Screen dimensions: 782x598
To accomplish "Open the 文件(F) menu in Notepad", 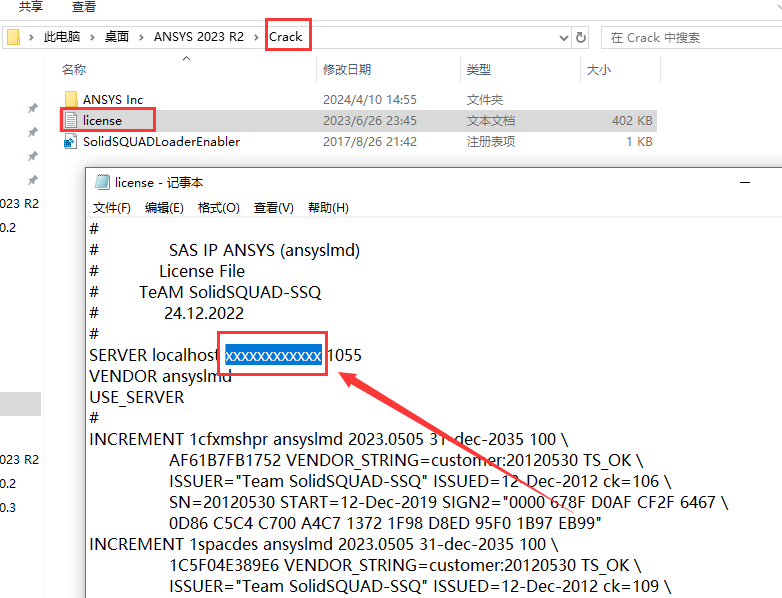I will click(112, 207).
